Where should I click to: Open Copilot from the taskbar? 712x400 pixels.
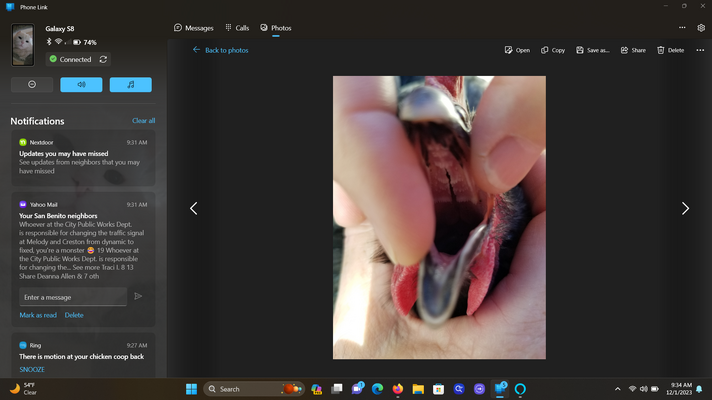(x=316, y=389)
